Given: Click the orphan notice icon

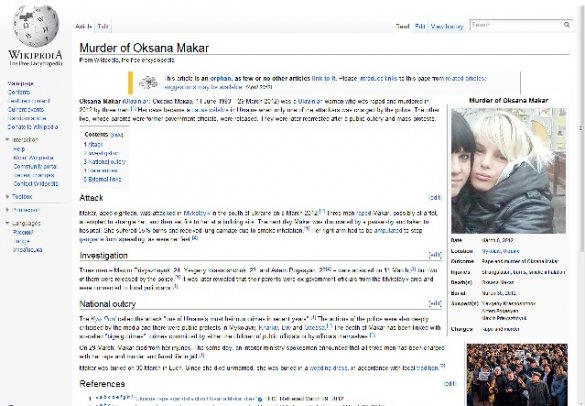Looking at the screenshot, I should pos(148,82).
